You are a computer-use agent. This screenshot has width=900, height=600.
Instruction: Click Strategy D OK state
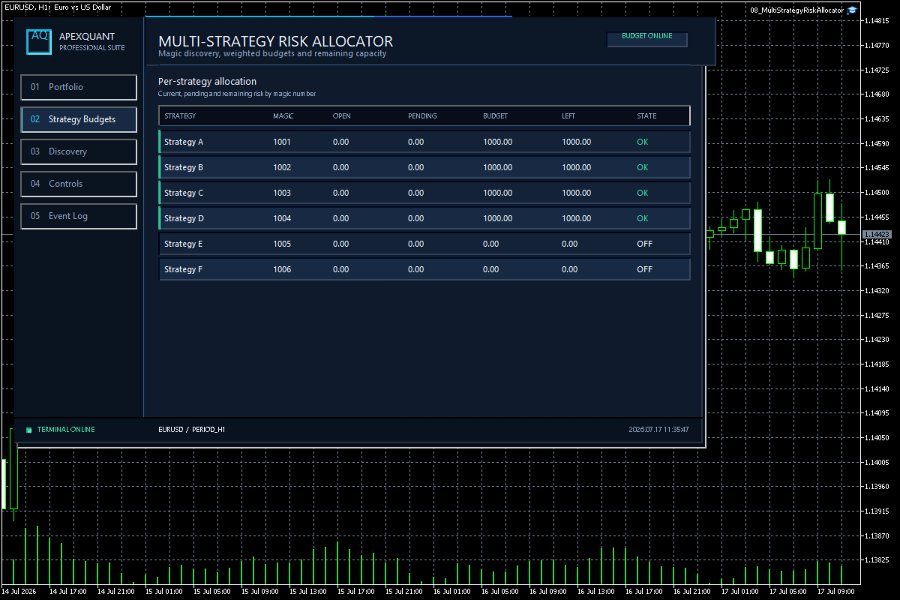642,218
